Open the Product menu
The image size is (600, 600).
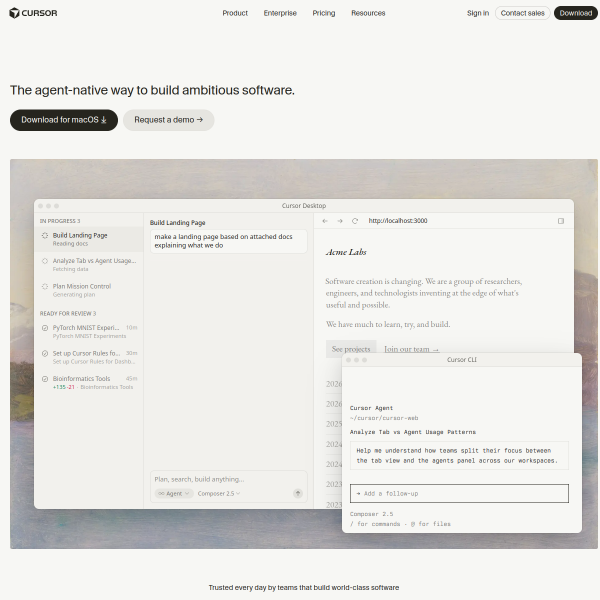coord(235,13)
